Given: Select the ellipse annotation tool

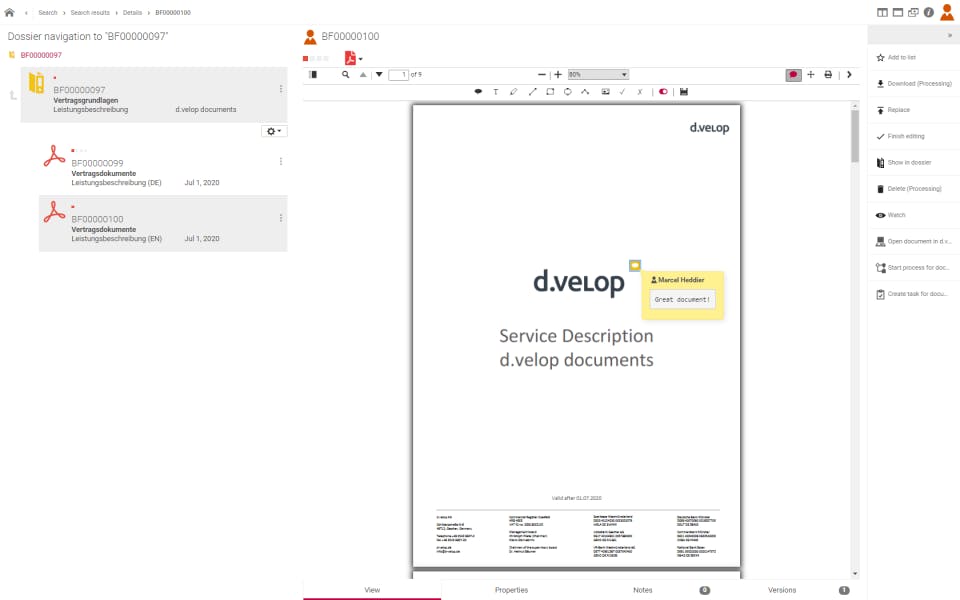Looking at the screenshot, I should pos(568,91).
